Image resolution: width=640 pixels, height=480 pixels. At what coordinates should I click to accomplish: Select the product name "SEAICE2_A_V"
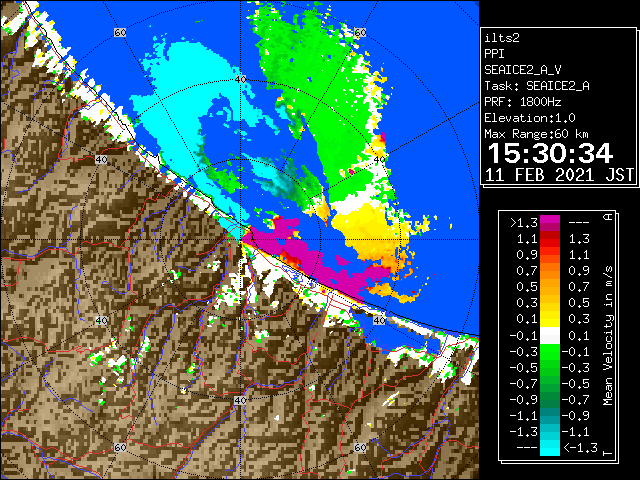click(523, 70)
